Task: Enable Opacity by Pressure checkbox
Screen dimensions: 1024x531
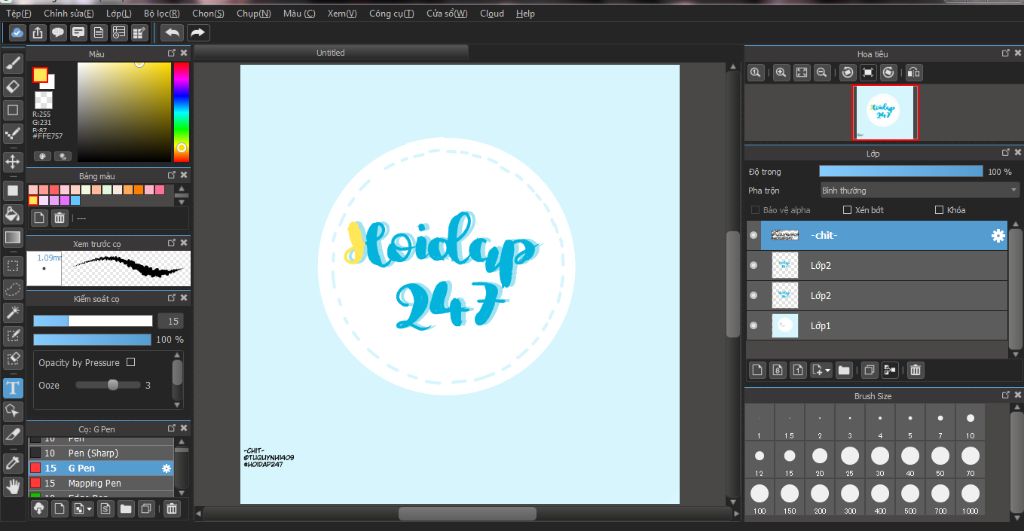Action: pyautogui.click(x=131, y=362)
